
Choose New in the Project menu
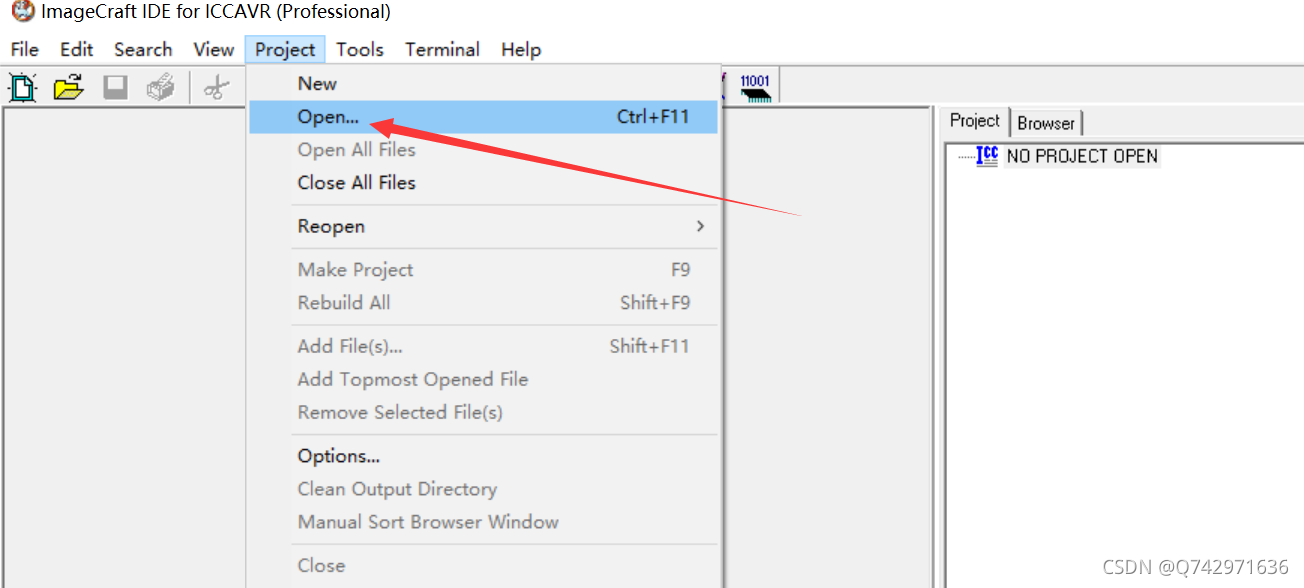point(317,84)
